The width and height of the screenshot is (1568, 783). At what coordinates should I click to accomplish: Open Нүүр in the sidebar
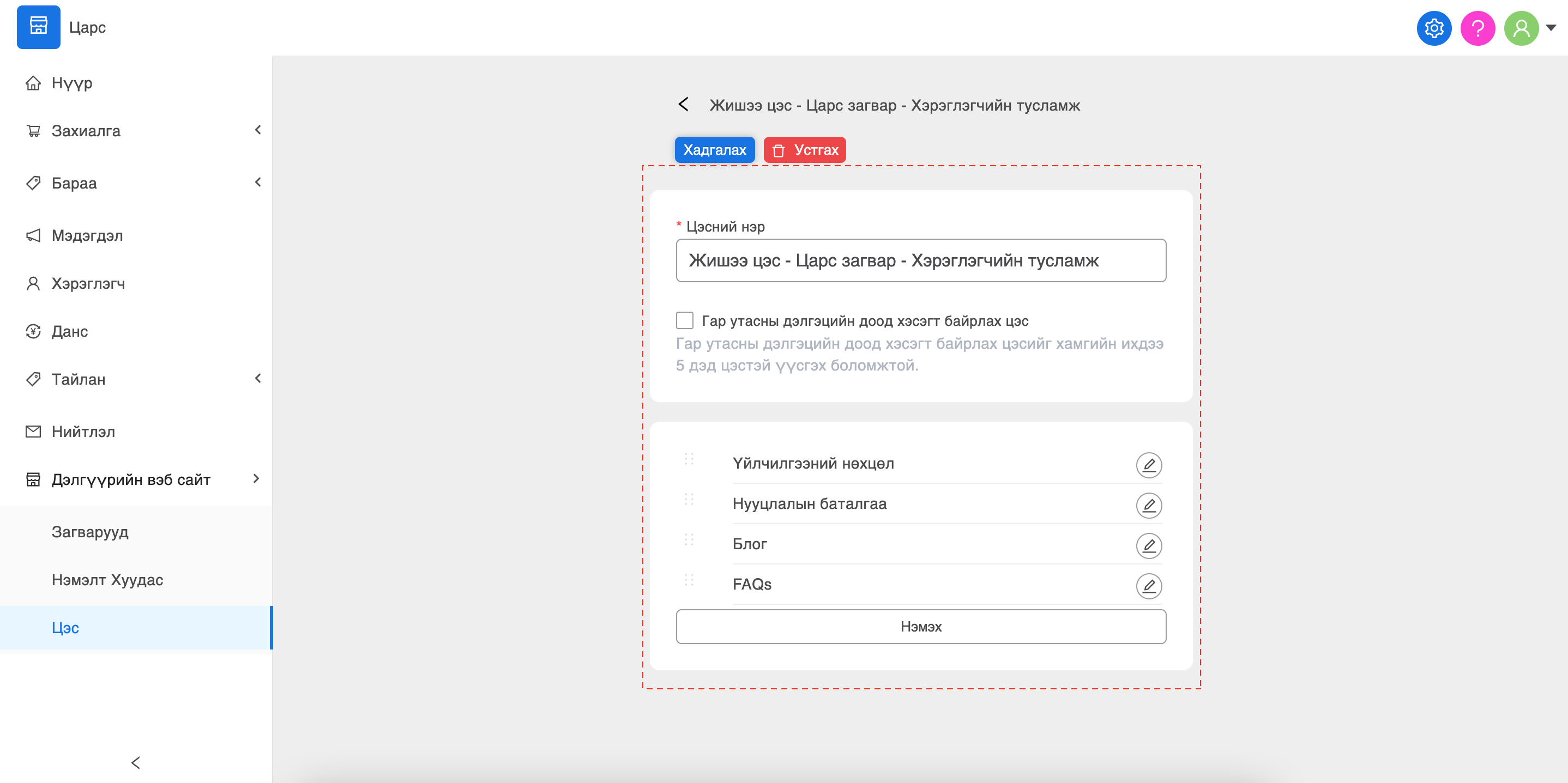pos(136,83)
